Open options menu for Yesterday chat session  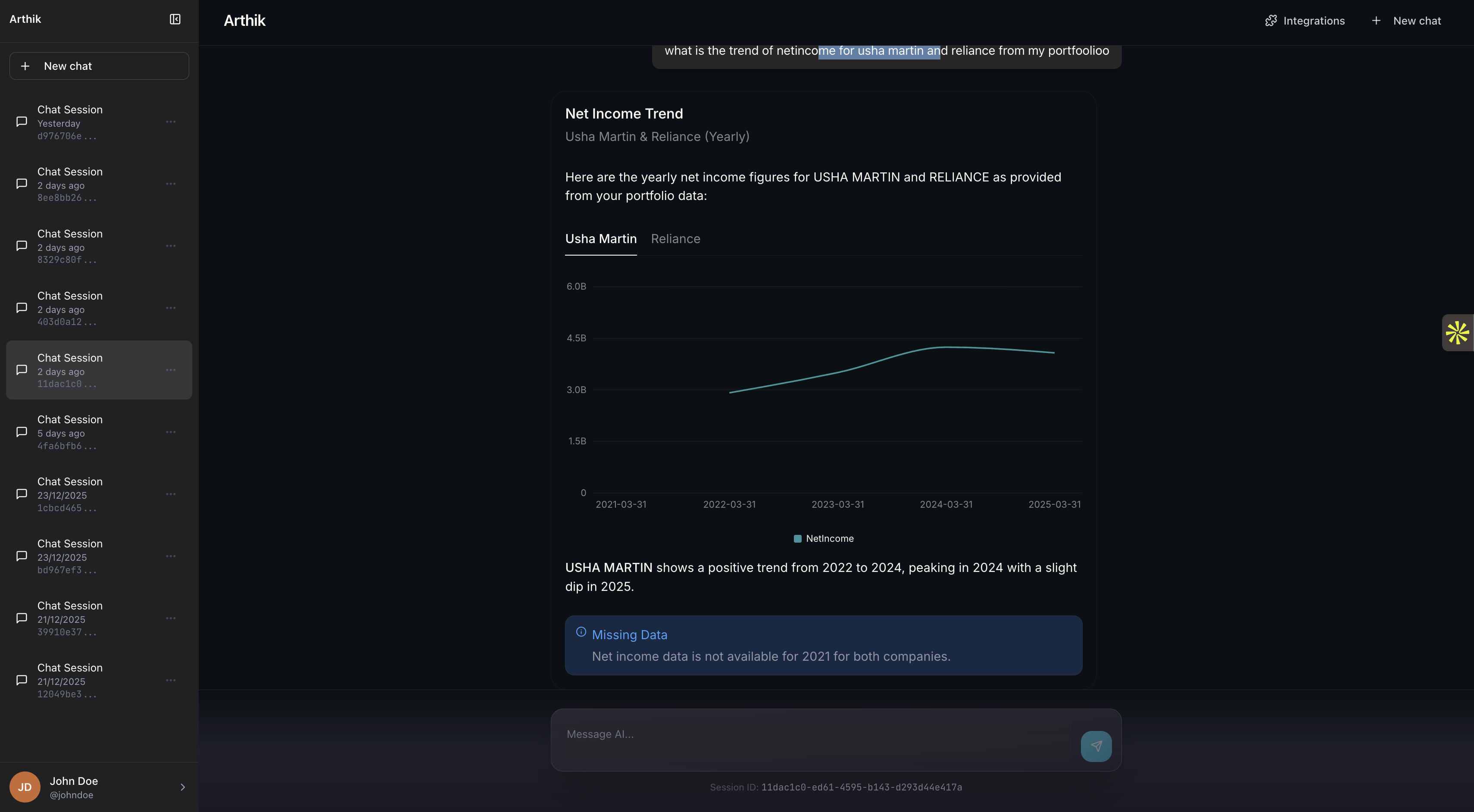[x=171, y=122]
